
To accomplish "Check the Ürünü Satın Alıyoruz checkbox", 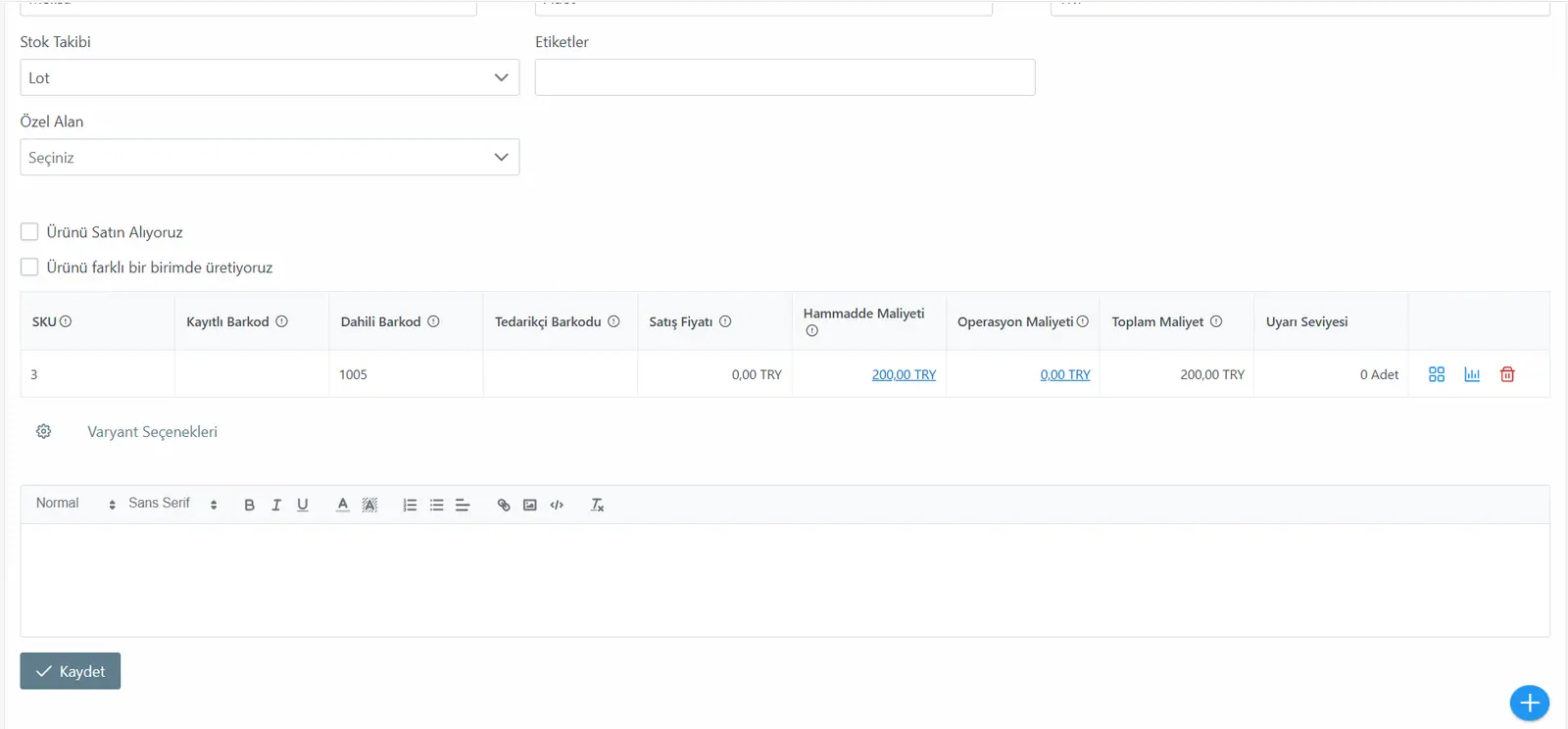I will click(29, 231).
